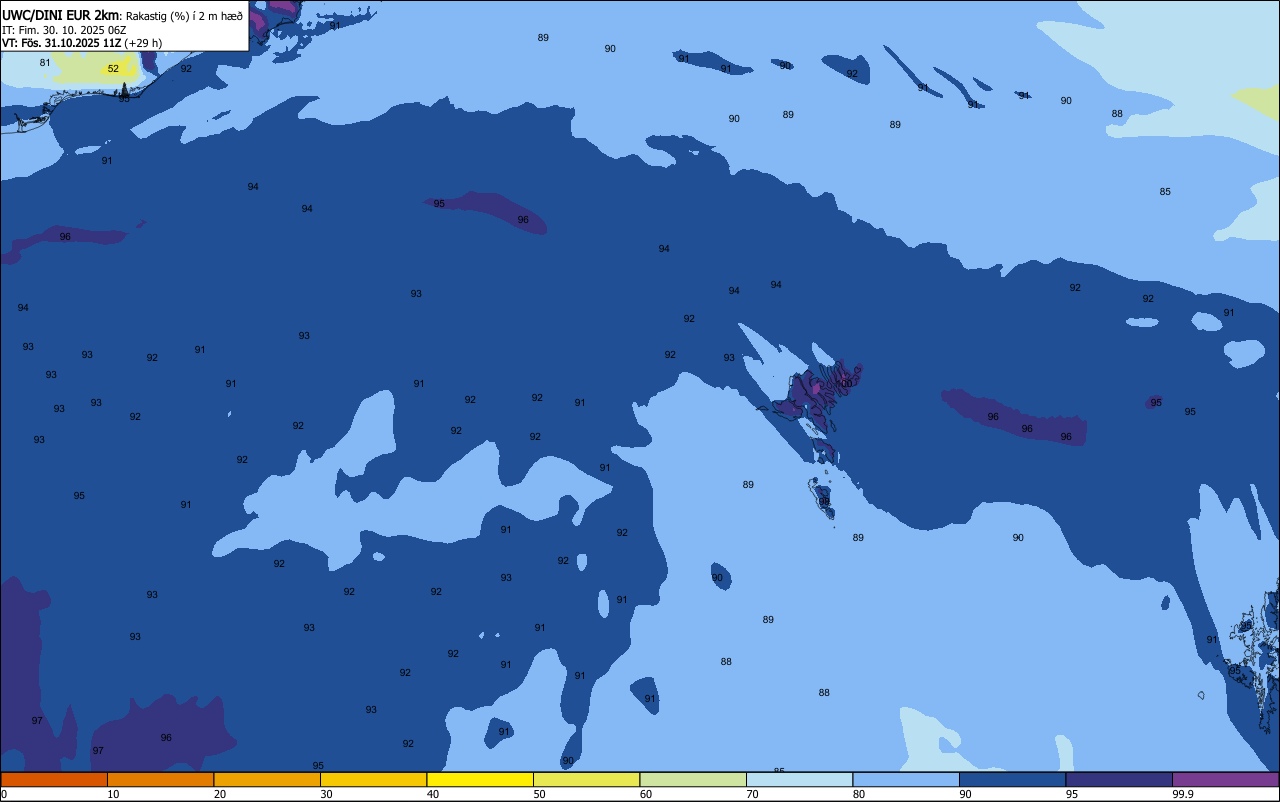
Task: Click the '100' value over the purple islands
Action: pos(845,384)
